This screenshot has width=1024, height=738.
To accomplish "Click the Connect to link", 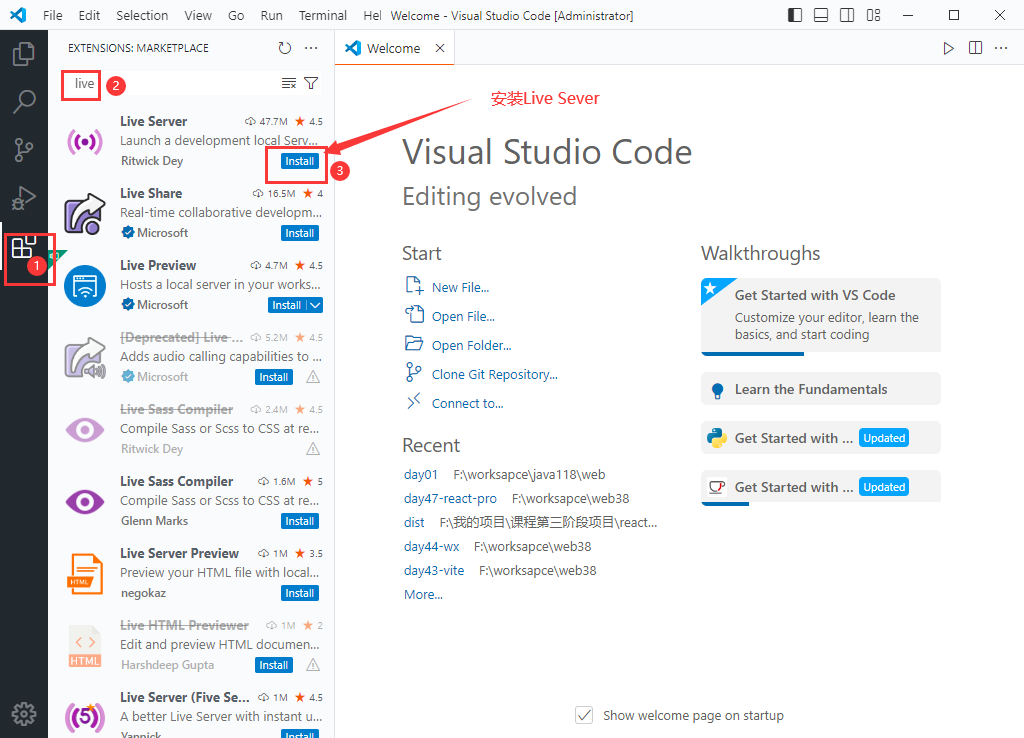I will pos(468,404).
